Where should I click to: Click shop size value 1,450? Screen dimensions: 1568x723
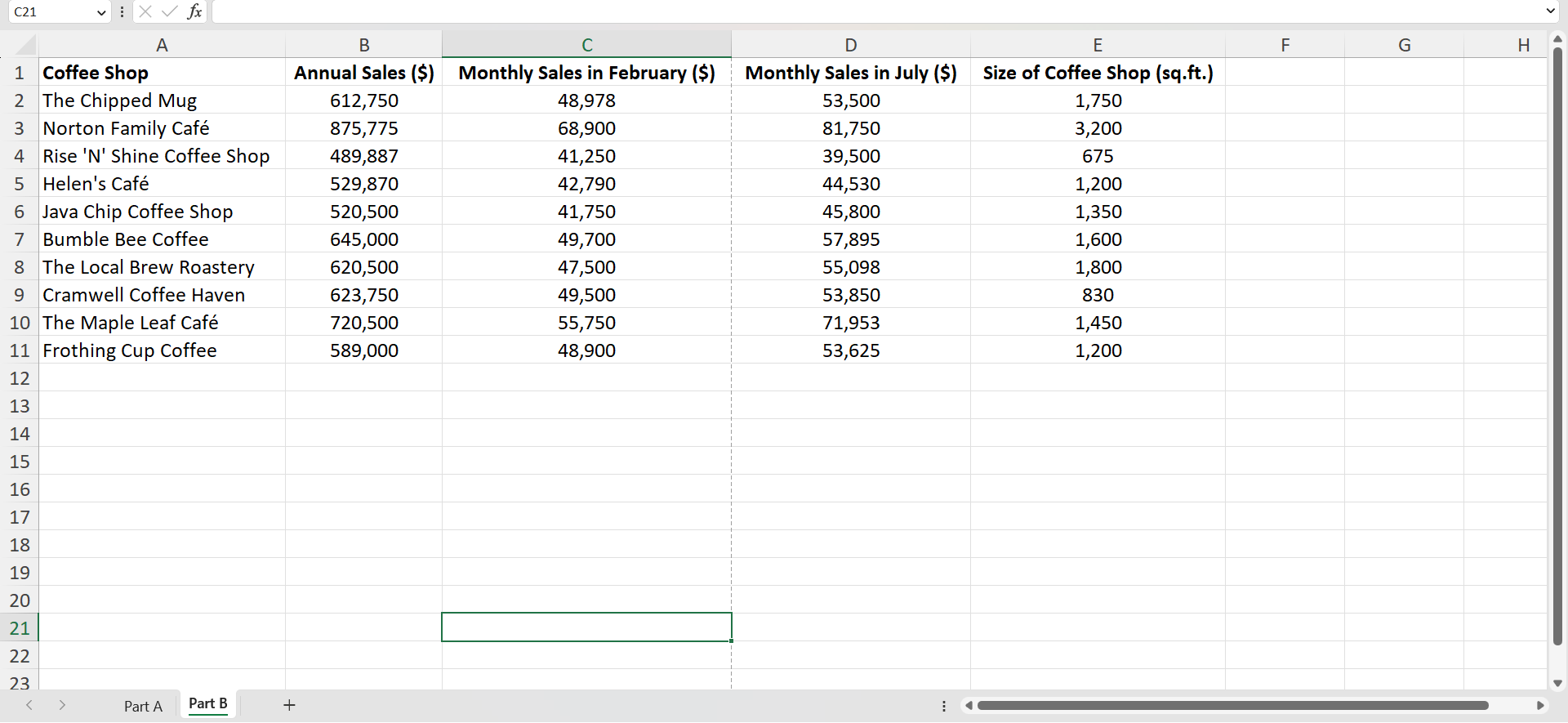(1098, 323)
